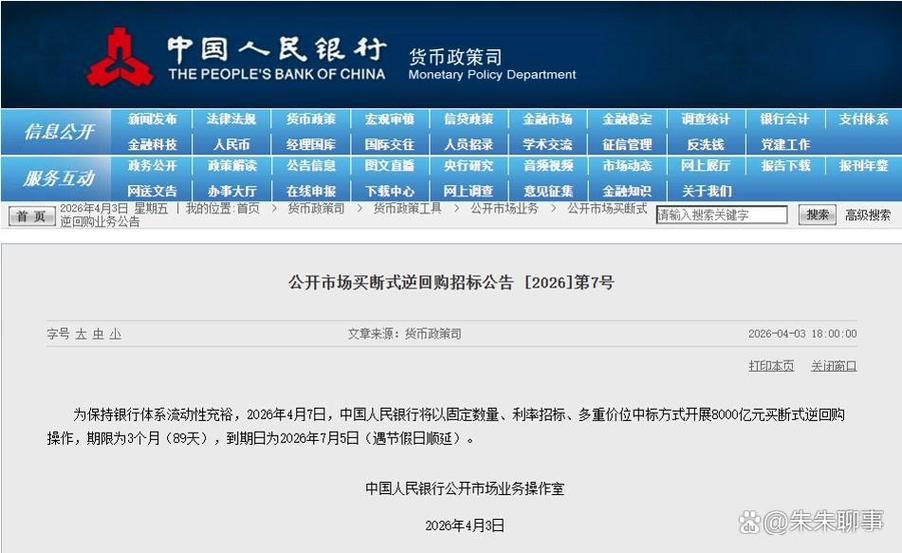The height and width of the screenshot is (553, 902).
Task: Go to 关于我们 page
Action: [706, 190]
